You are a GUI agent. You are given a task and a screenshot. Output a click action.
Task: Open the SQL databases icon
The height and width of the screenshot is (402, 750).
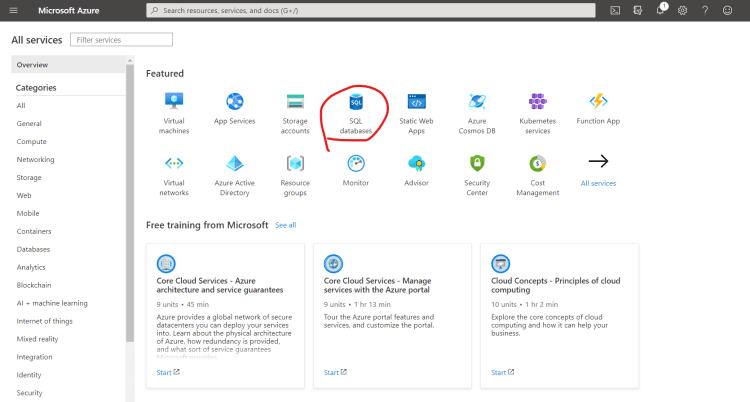356,101
